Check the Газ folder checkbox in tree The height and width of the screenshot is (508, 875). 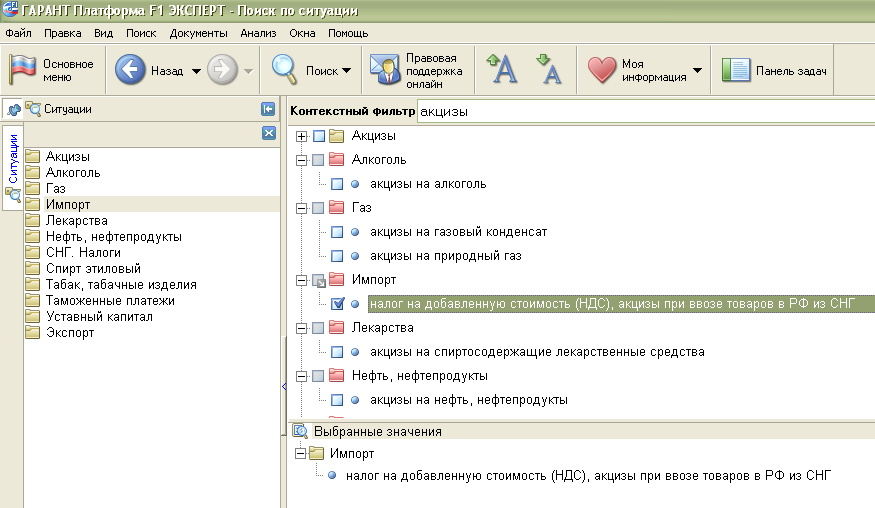pyautogui.click(x=318, y=208)
